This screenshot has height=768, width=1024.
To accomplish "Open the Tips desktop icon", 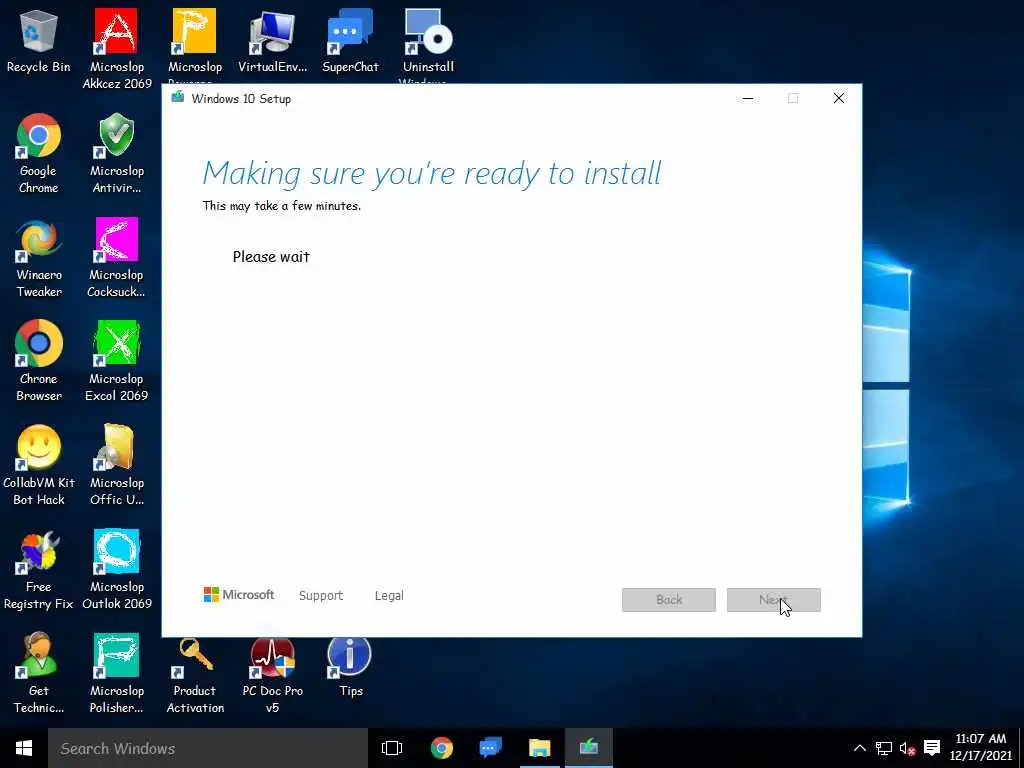I will click(350, 666).
